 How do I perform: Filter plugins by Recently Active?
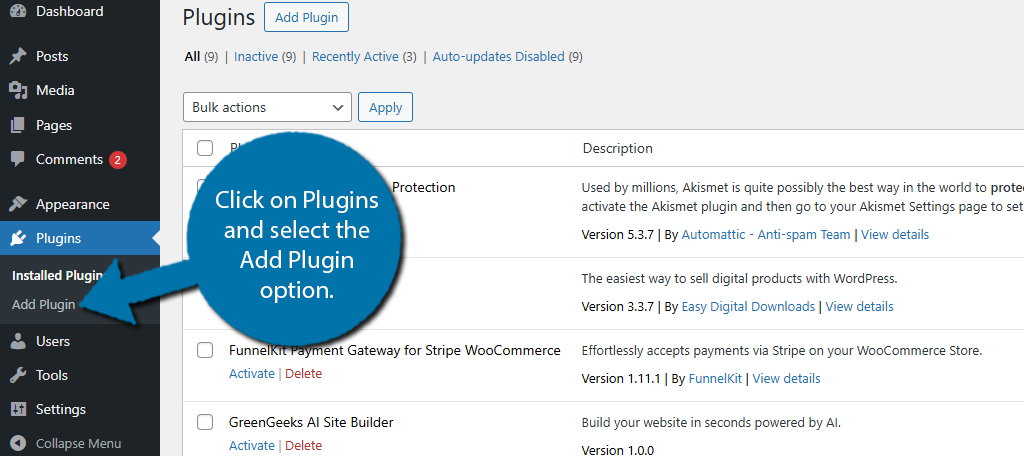pyautogui.click(x=355, y=57)
